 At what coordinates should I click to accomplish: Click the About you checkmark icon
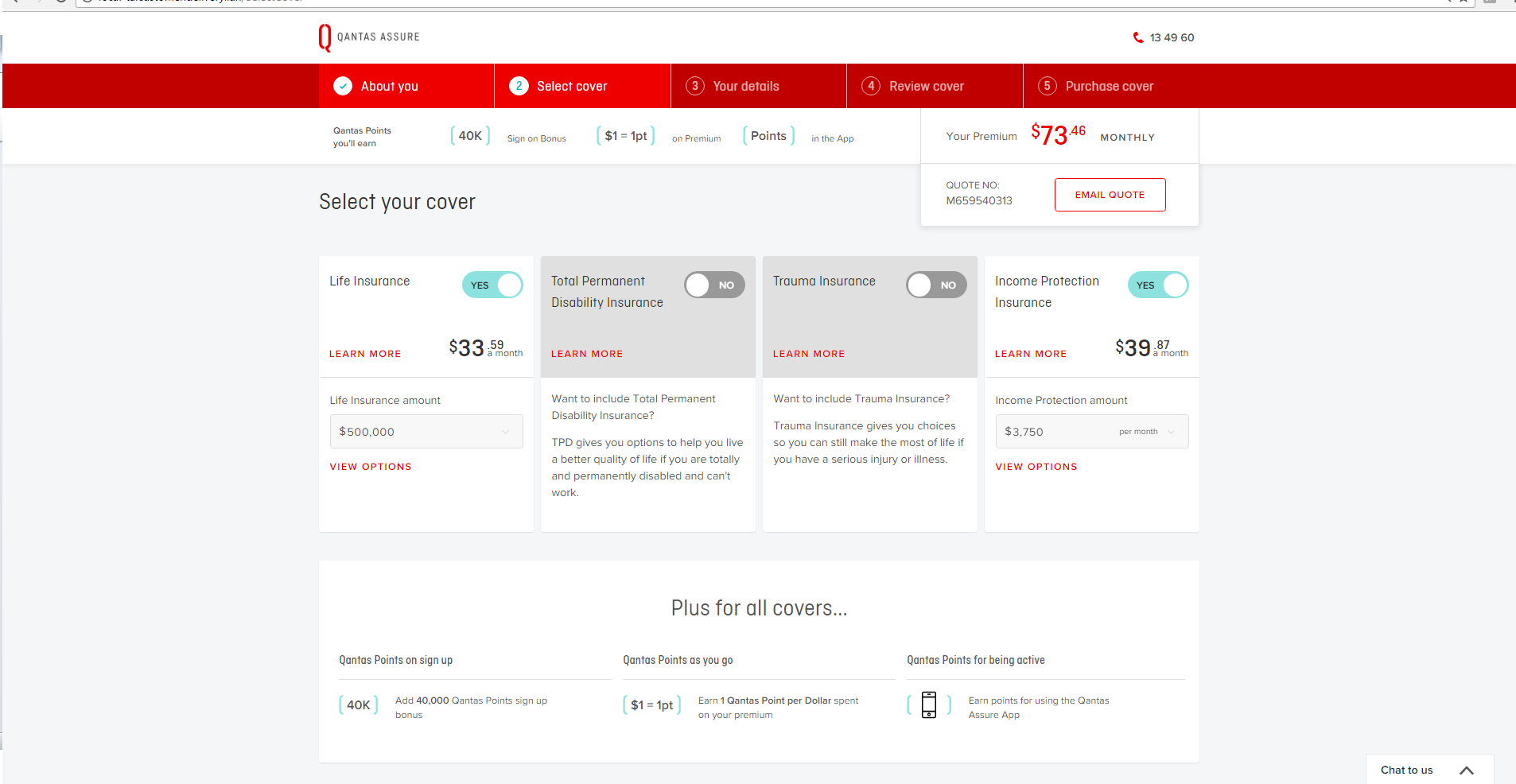click(343, 86)
